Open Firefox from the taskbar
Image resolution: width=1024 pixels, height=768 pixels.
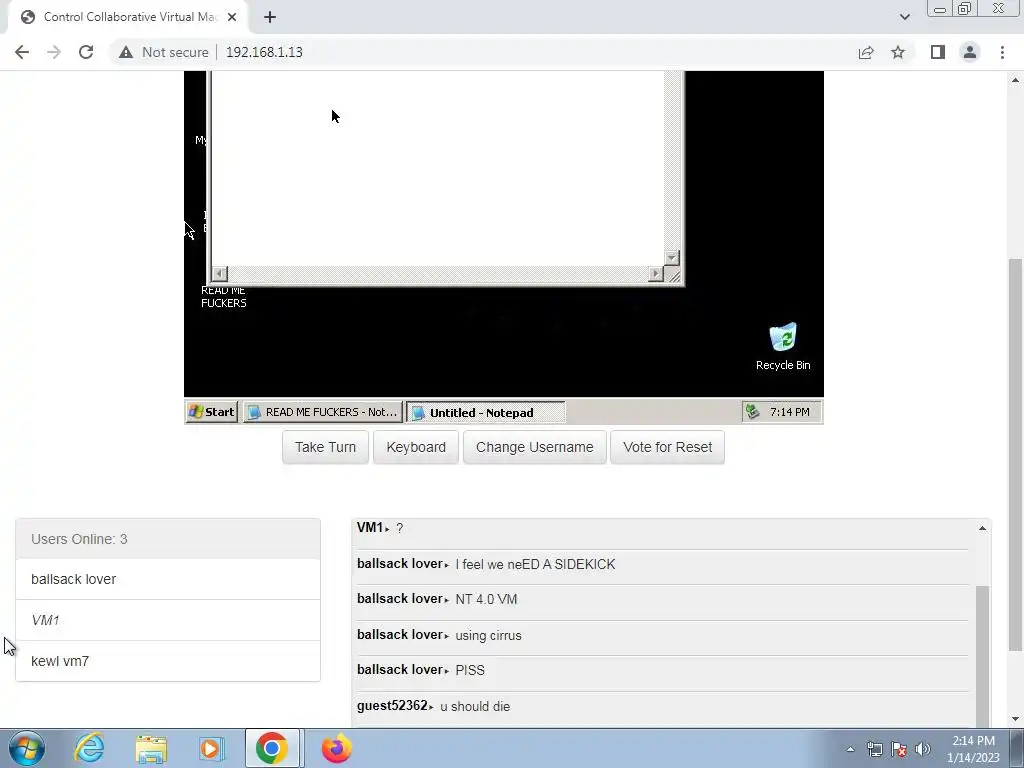pos(336,748)
